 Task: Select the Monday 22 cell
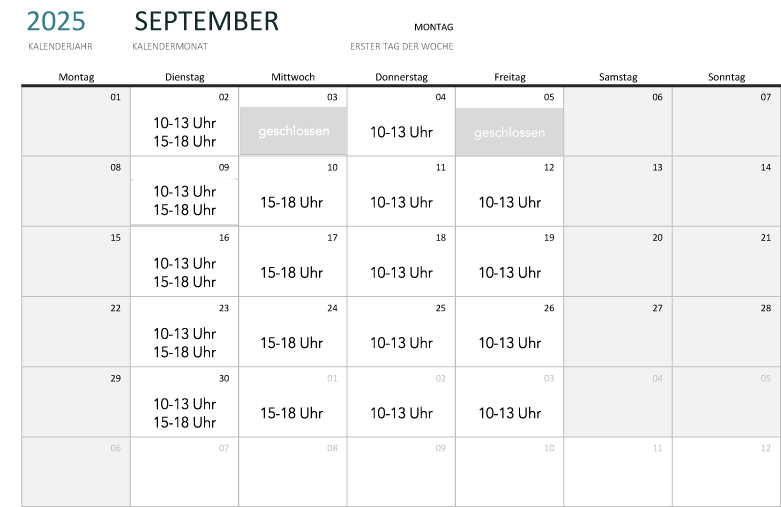pyautogui.click(x=76, y=332)
